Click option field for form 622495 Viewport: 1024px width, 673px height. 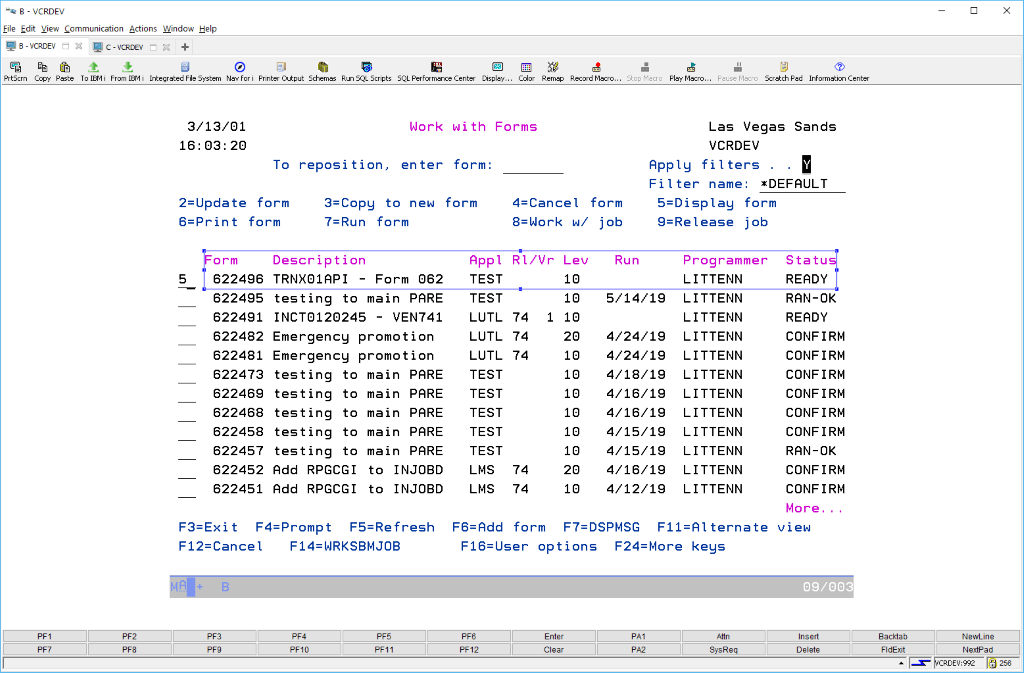coord(187,298)
